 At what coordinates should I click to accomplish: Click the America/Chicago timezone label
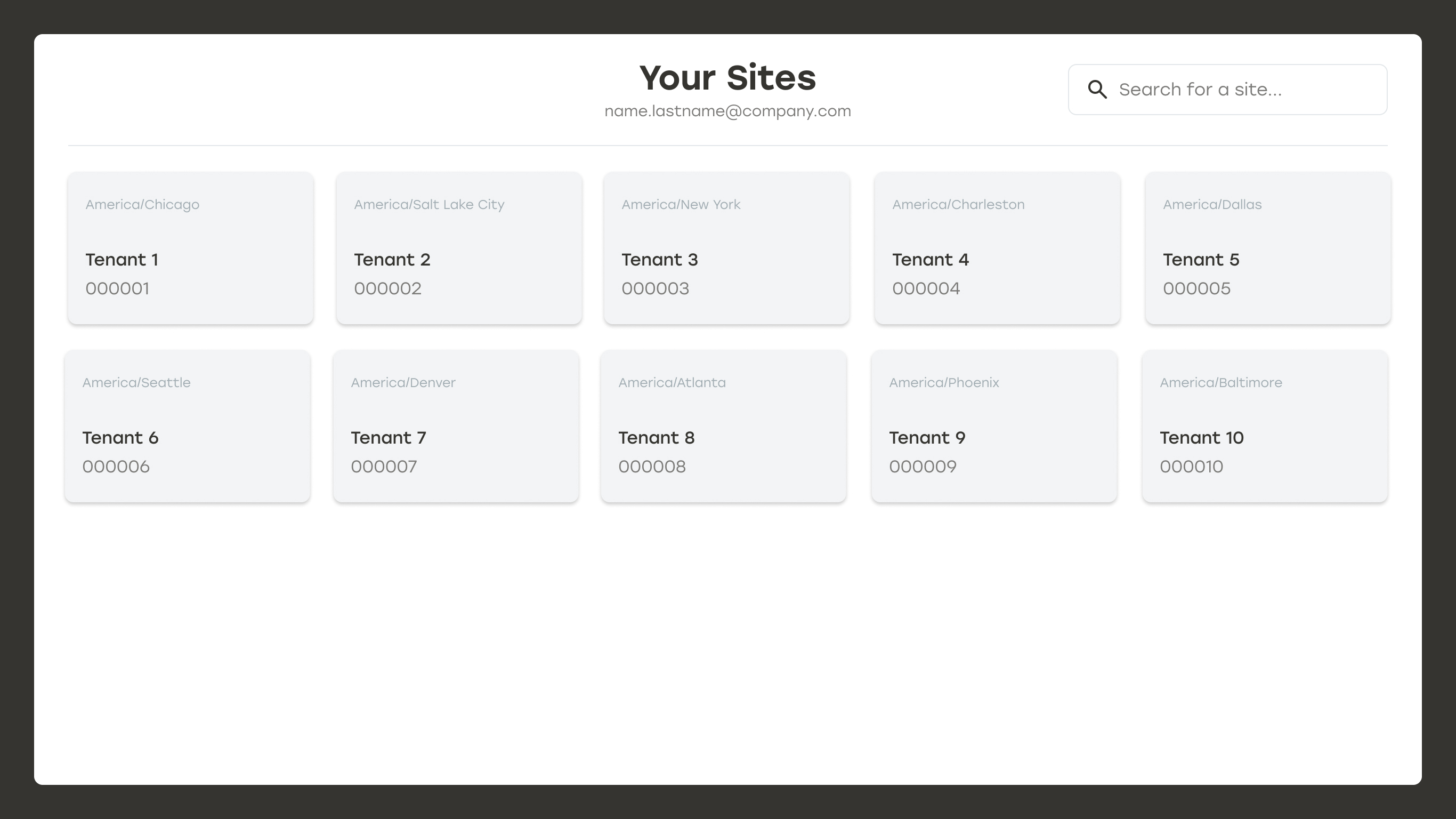tap(142, 204)
